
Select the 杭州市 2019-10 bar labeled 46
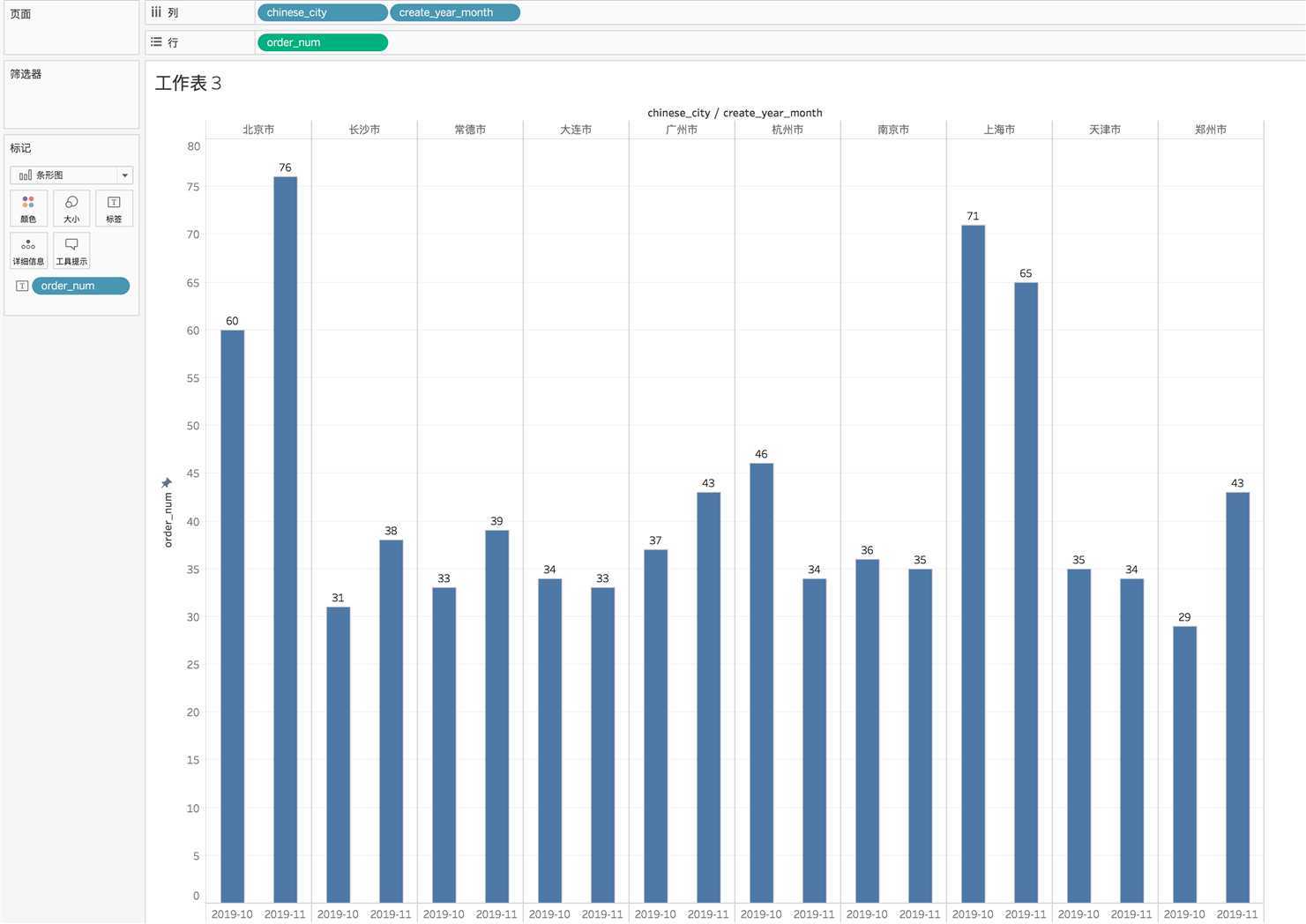point(761,682)
